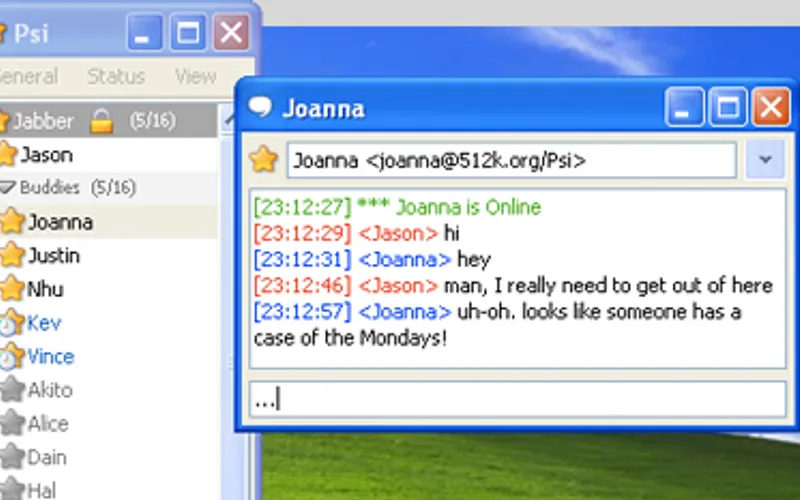
Task: Click the gray offline star beside Akito
Action: pos(11,390)
